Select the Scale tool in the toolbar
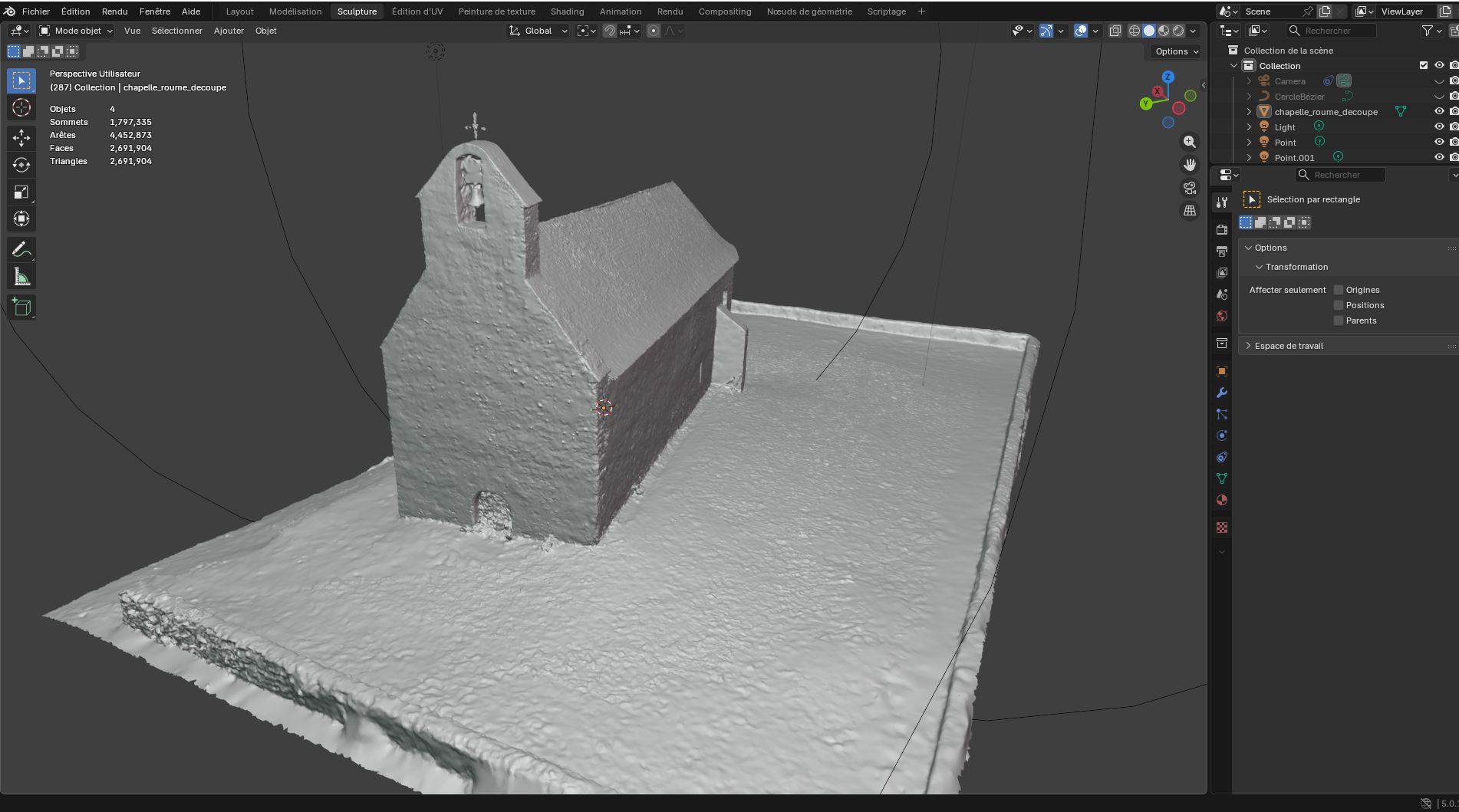This screenshot has height=812, width=1459. click(21, 192)
